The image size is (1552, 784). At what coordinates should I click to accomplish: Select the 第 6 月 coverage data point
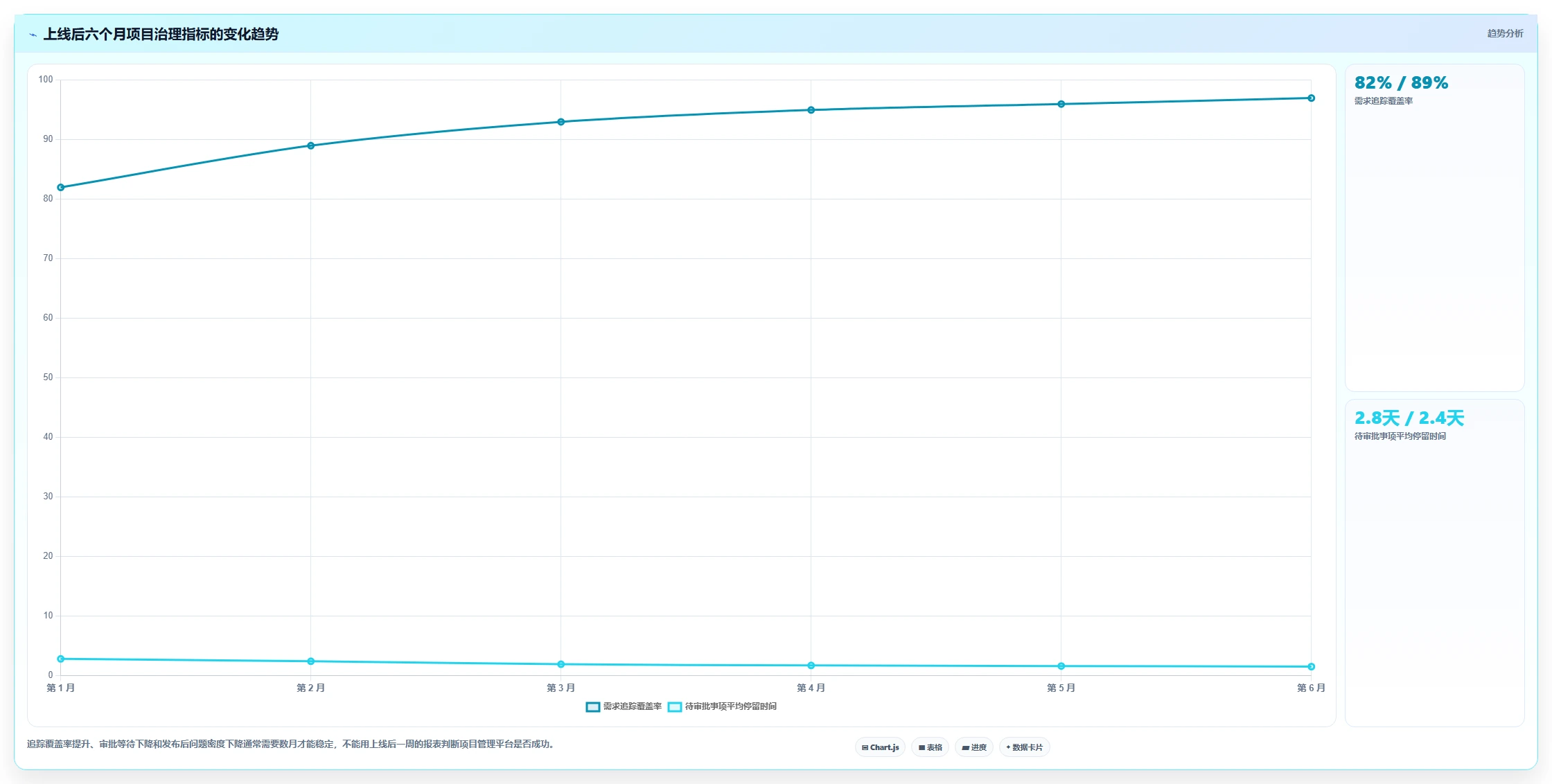click(x=1311, y=98)
